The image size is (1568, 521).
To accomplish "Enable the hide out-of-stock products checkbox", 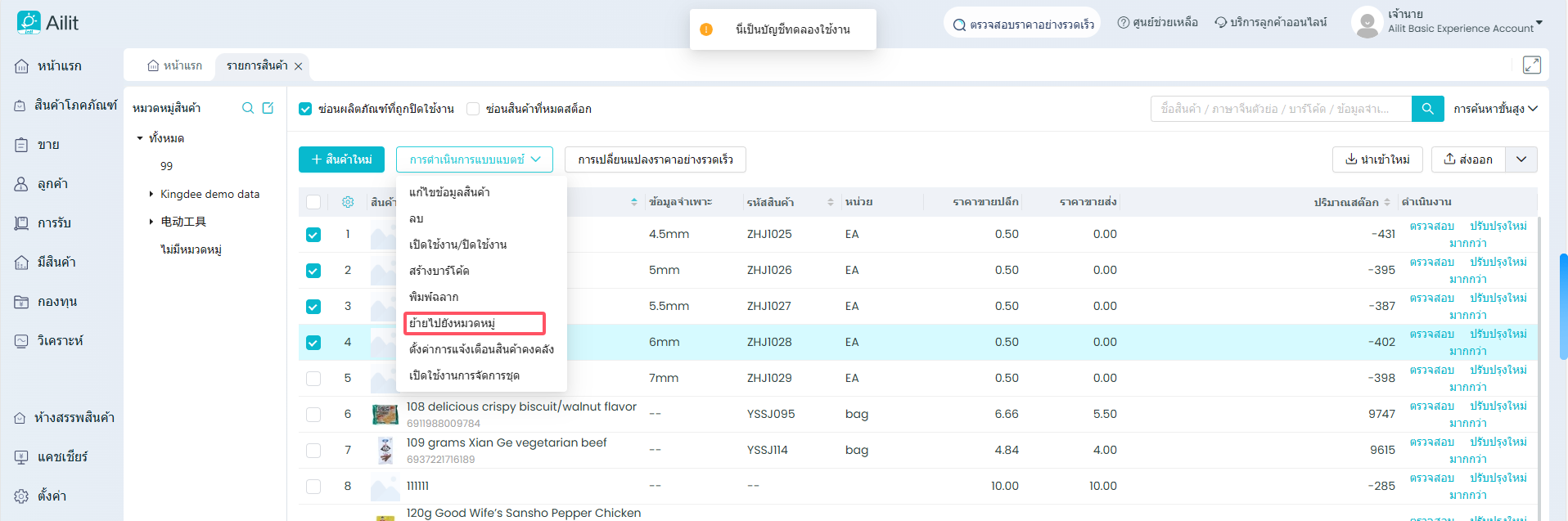I will [473, 109].
